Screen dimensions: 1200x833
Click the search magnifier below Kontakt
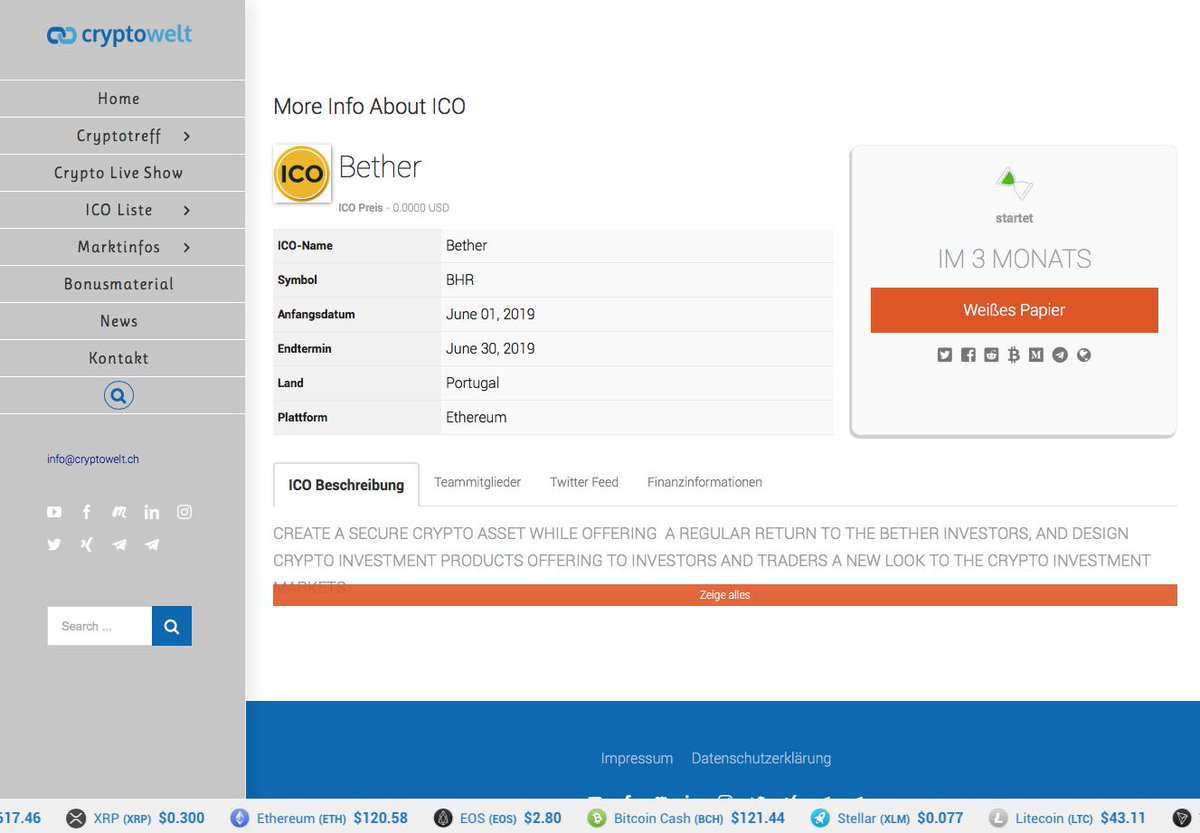118,394
